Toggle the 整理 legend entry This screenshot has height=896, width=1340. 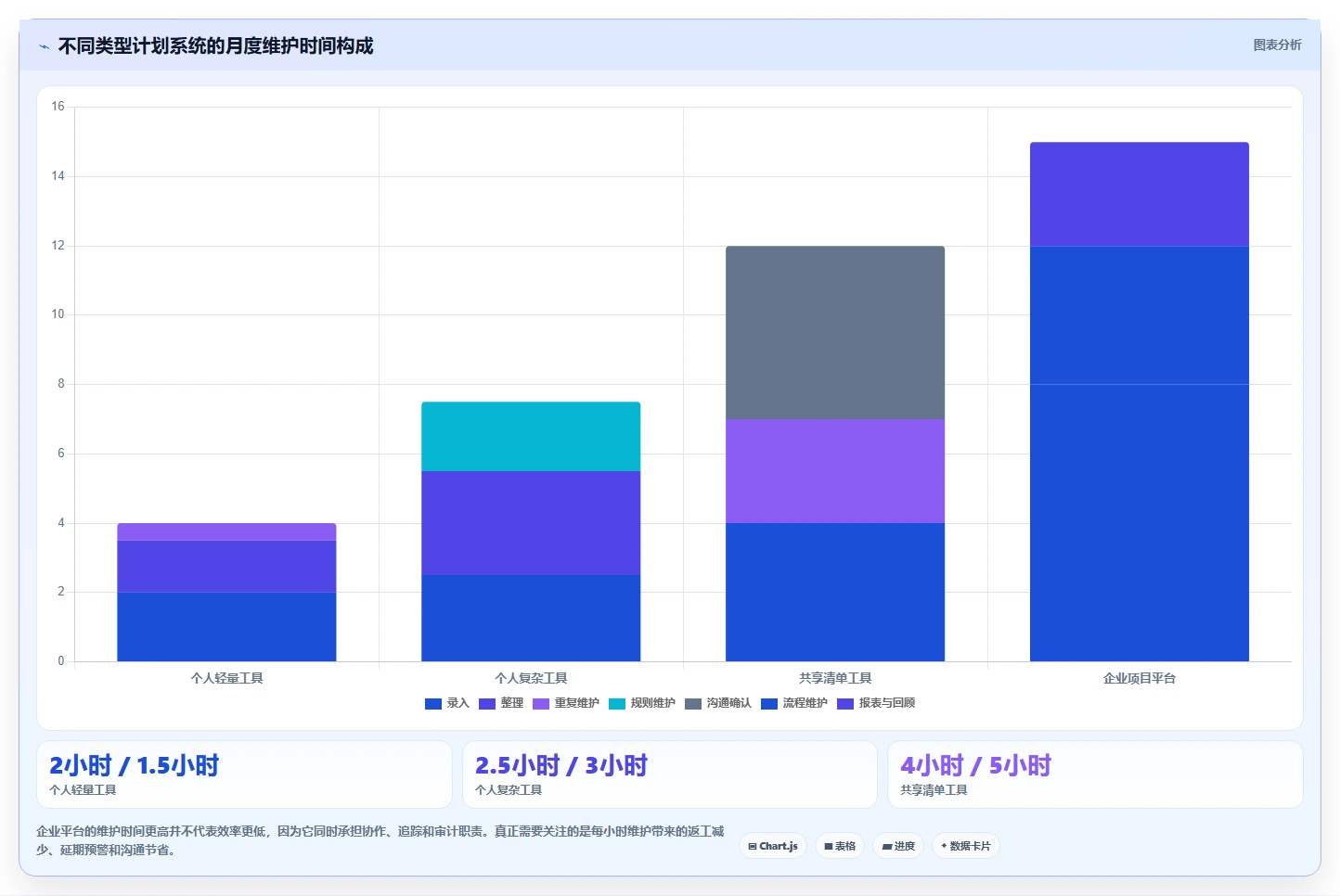pos(501,703)
